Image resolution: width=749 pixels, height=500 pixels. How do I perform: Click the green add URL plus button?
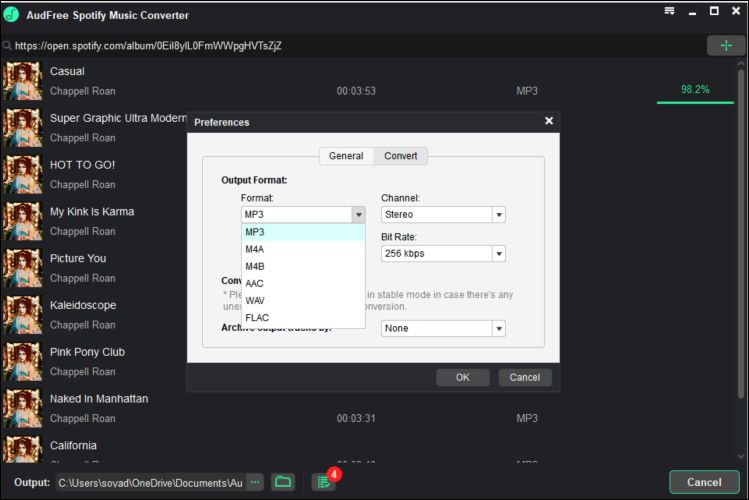pos(726,45)
